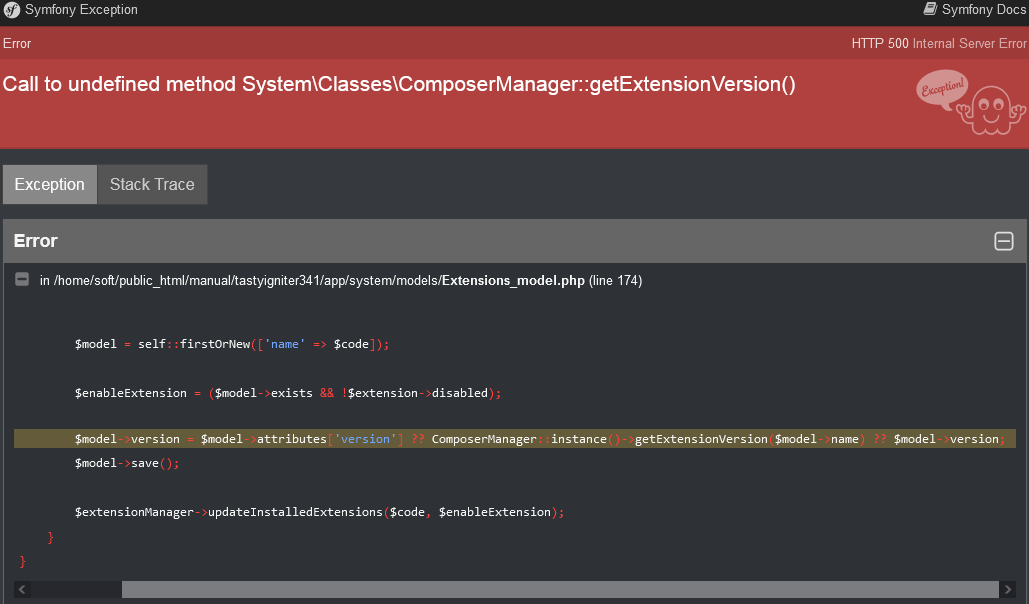Click the 'updateInstalledExtensions' code line

click(319, 512)
